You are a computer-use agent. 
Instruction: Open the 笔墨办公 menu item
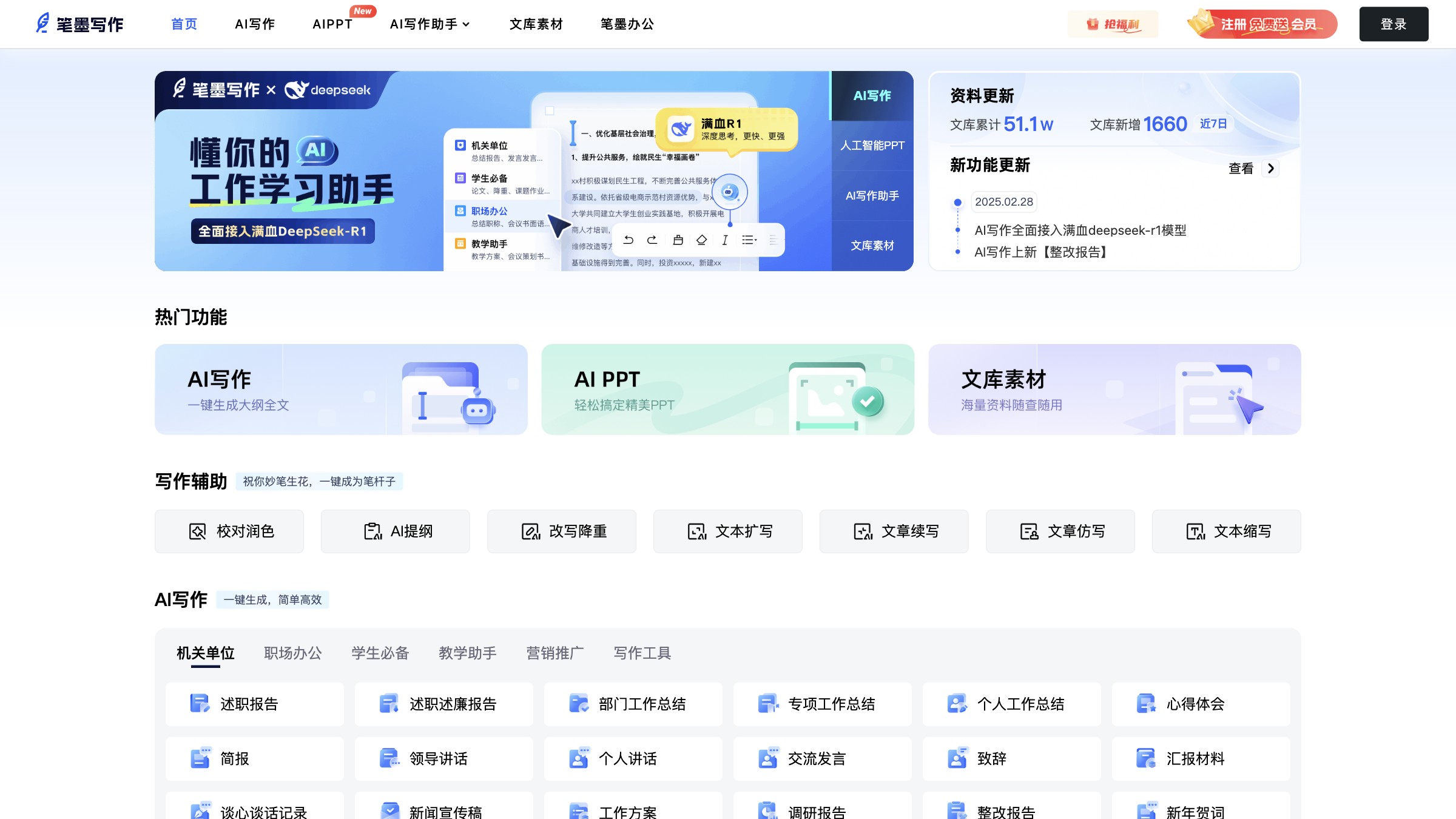(626, 24)
